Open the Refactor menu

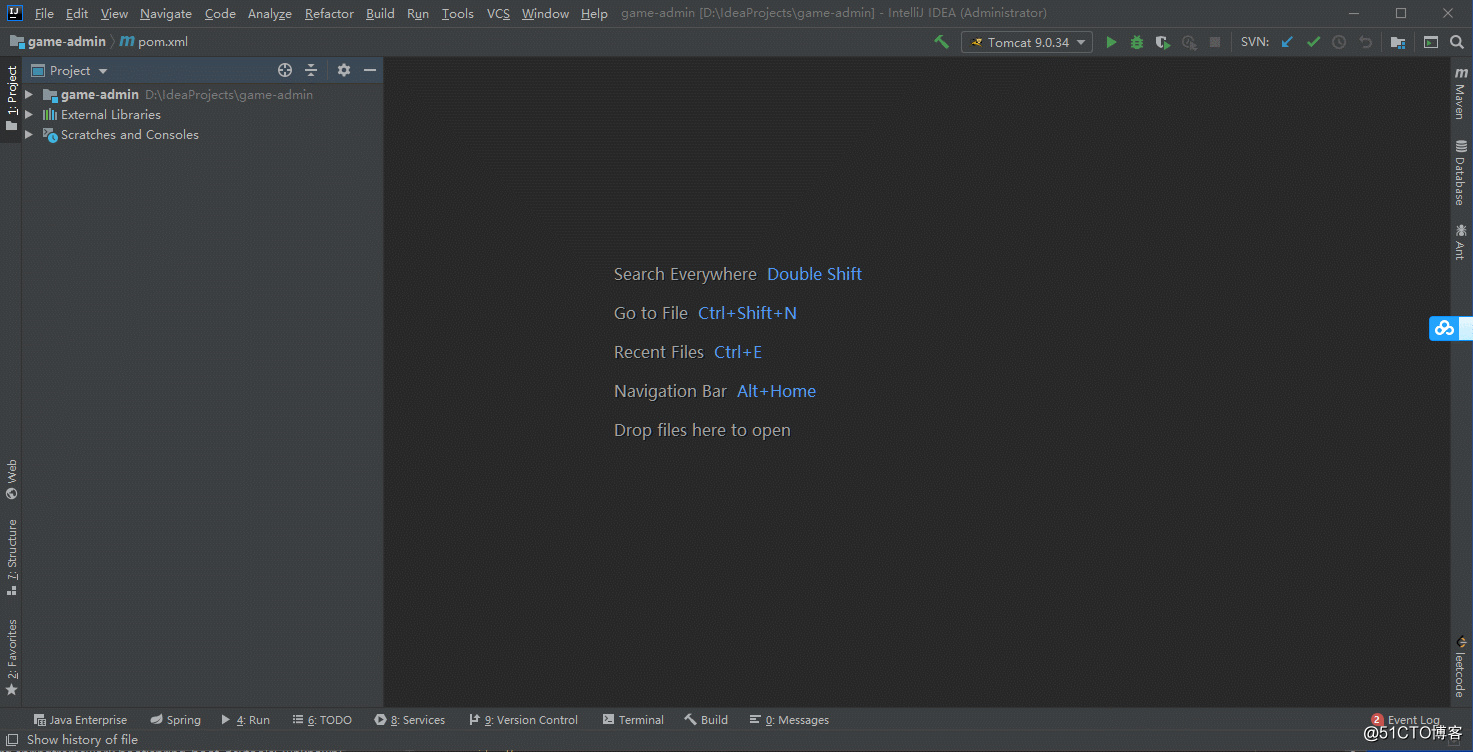pos(329,13)
